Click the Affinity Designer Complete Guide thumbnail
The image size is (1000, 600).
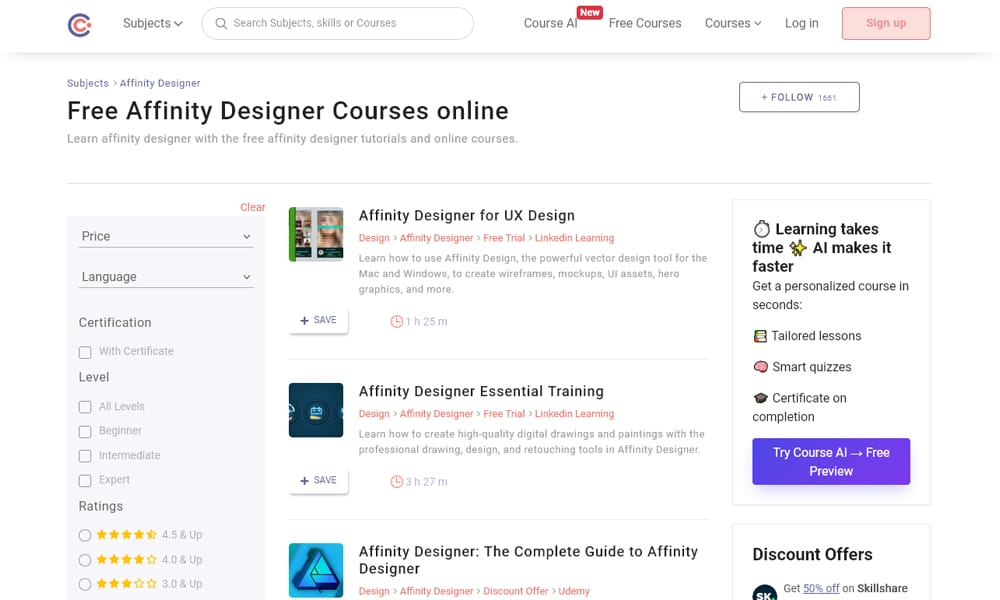[316, 570]
